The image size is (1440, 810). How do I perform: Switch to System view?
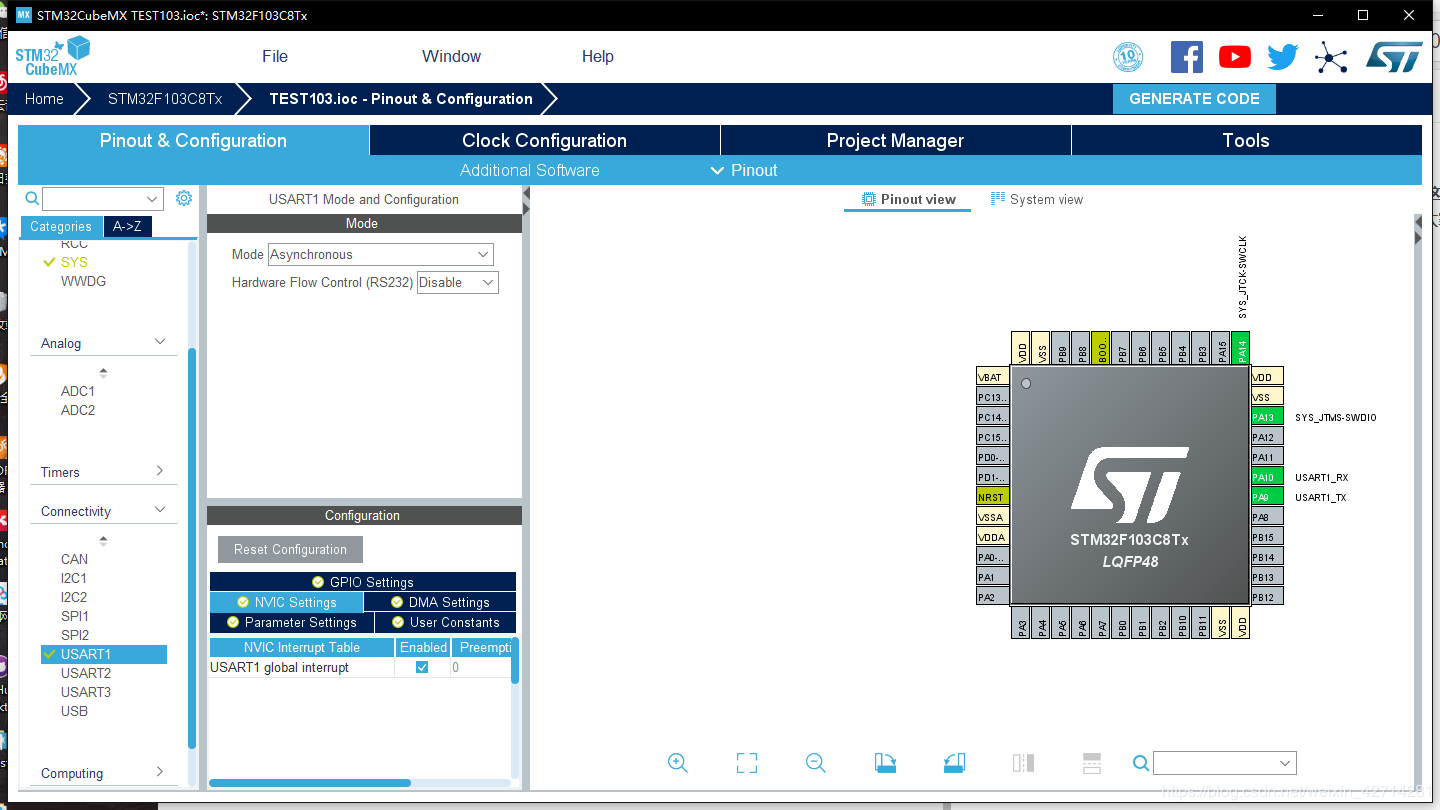[x=1037, y=199]
